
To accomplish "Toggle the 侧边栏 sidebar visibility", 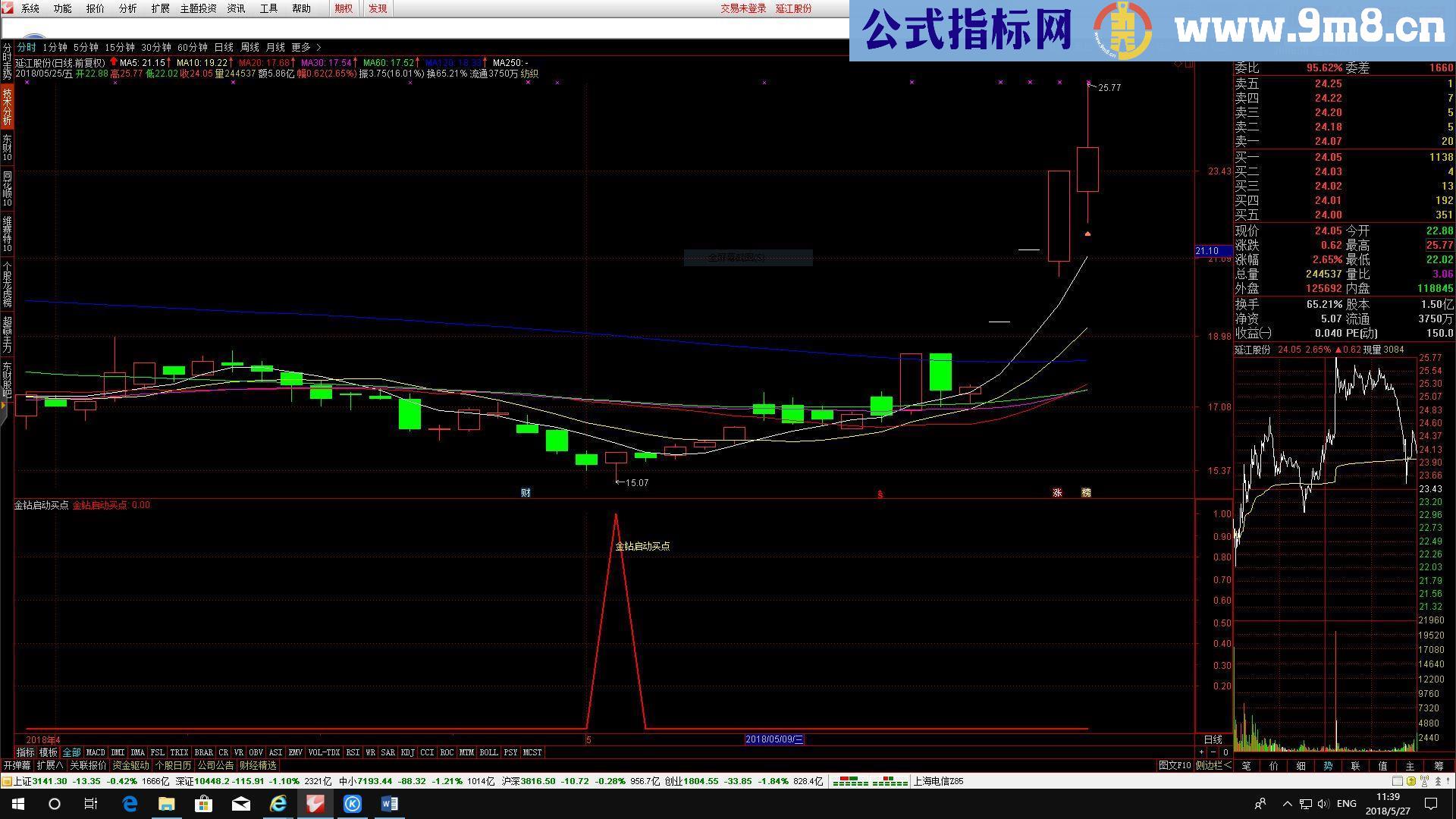I will pos(1210,765).
